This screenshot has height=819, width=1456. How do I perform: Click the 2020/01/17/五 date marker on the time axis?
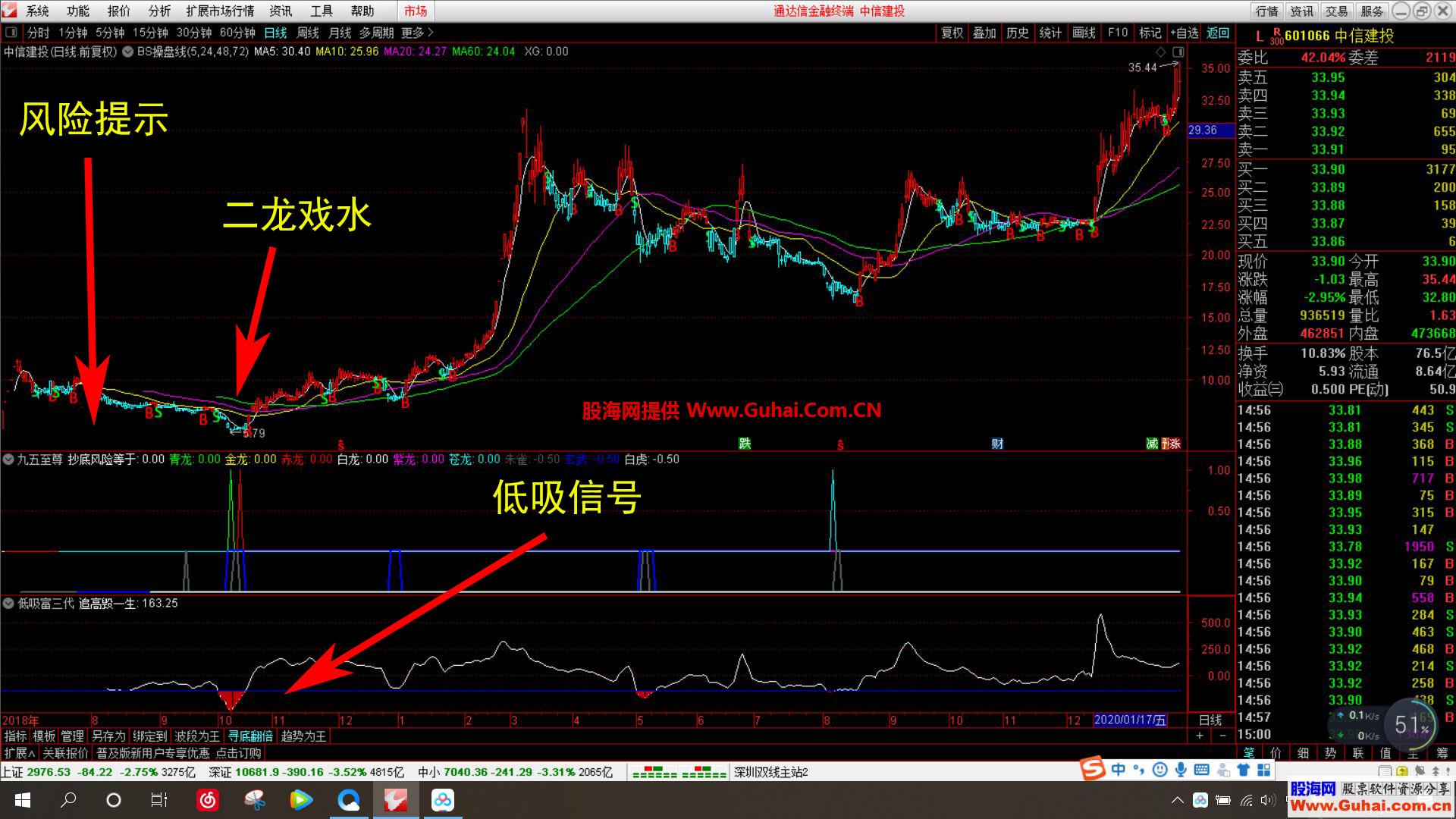tap(1131, 720)
